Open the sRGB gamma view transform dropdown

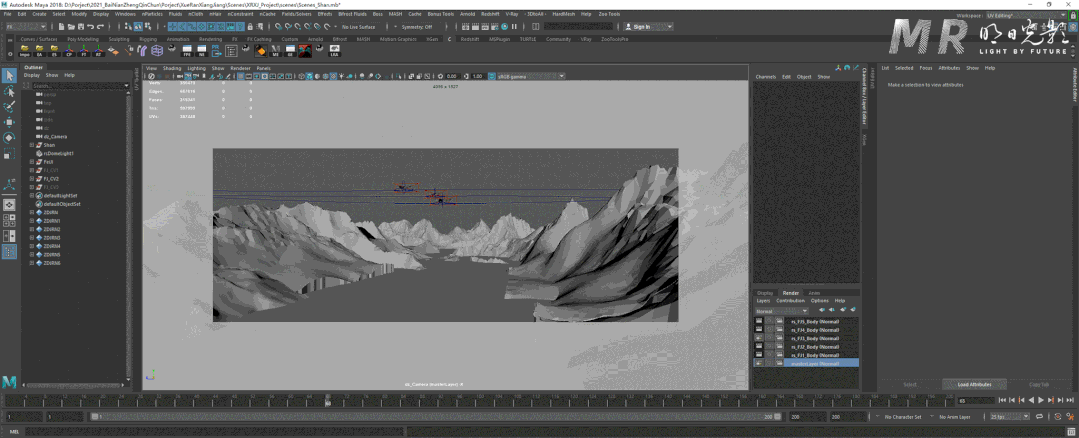[531, 76]
